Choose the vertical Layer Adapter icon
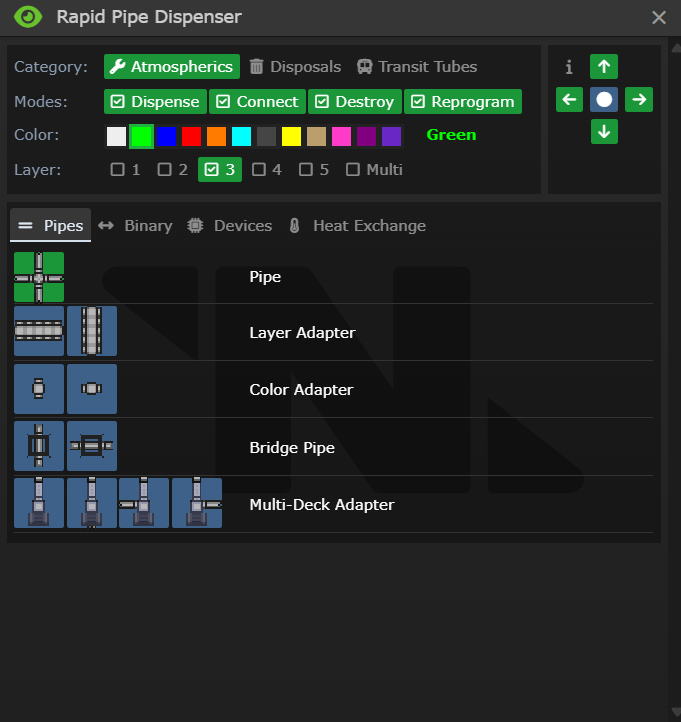 (x=92, y=331)
